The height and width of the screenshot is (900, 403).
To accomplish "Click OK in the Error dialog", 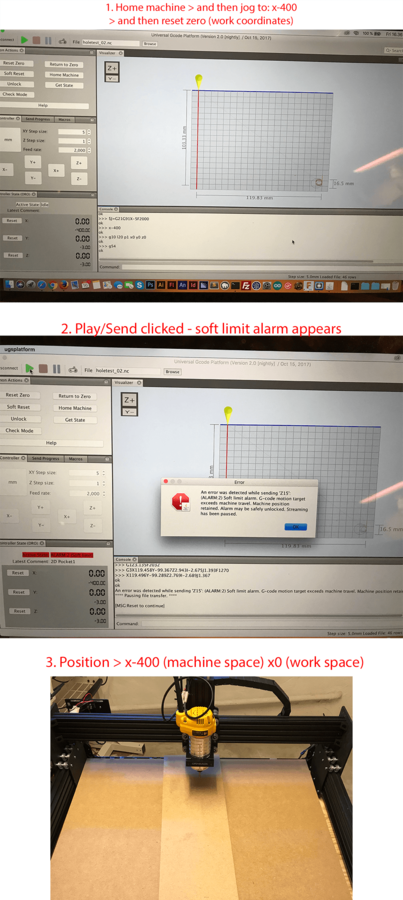I will pos(296,526).
